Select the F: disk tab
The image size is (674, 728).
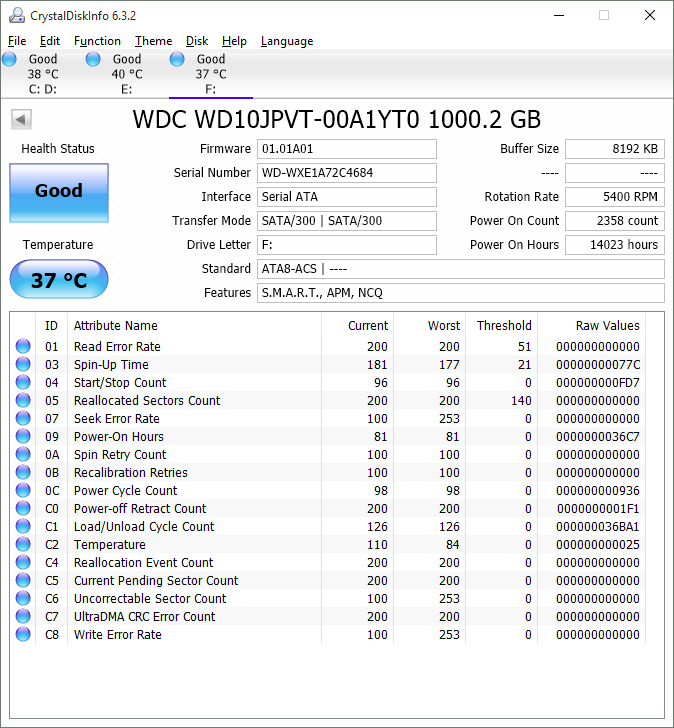[x=211, y=74]
